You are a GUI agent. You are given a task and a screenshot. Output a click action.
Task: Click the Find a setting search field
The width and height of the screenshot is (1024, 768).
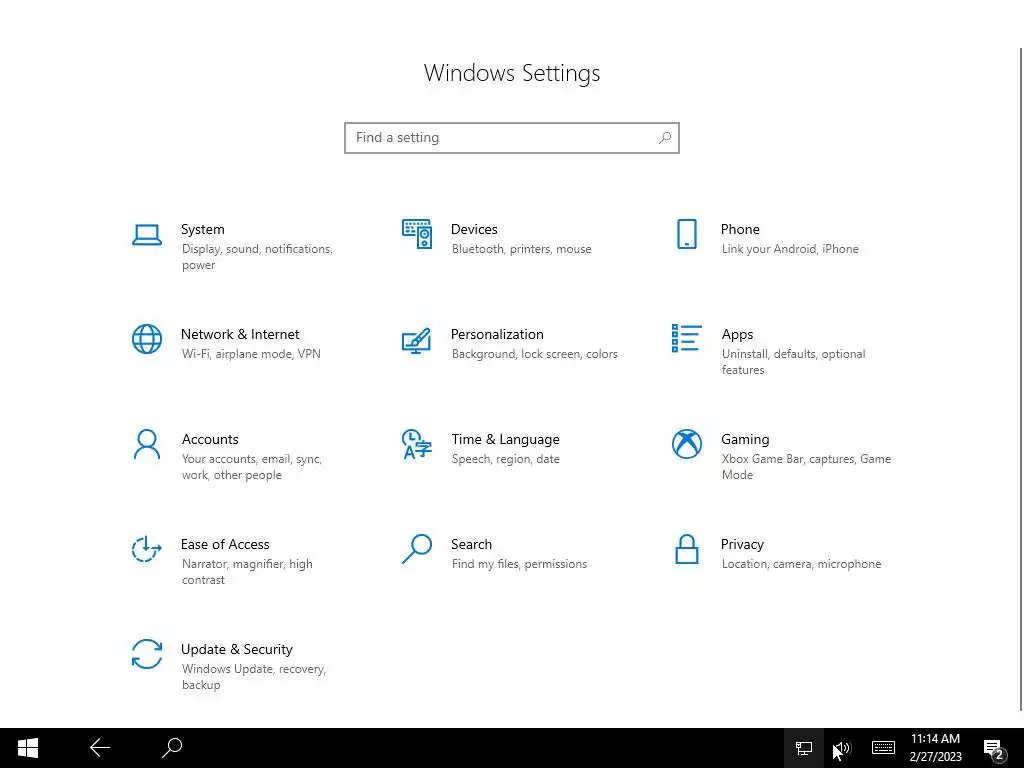512,138
